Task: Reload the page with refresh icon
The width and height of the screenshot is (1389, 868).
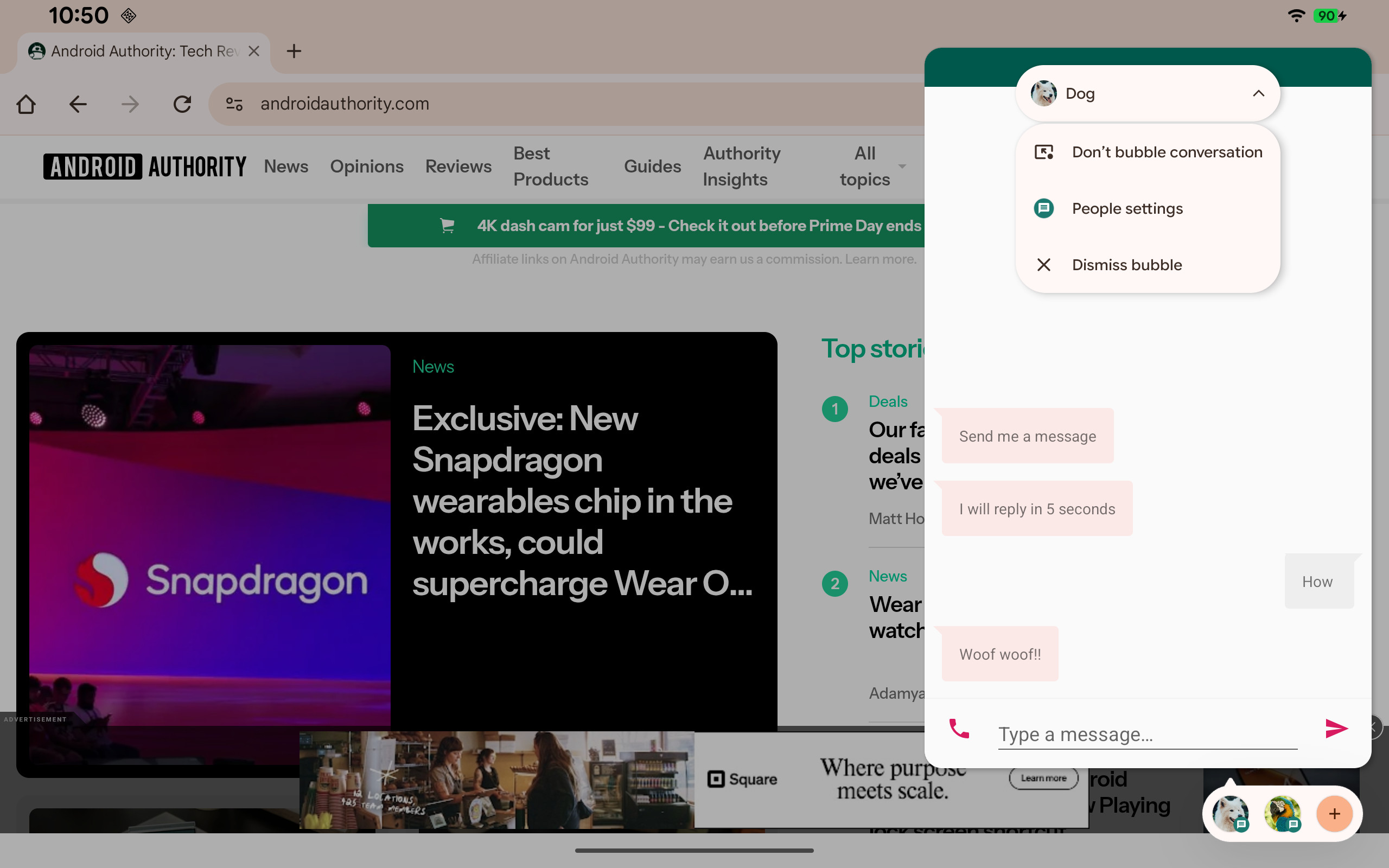Action: pyautogui.click(x=182, y=104)
